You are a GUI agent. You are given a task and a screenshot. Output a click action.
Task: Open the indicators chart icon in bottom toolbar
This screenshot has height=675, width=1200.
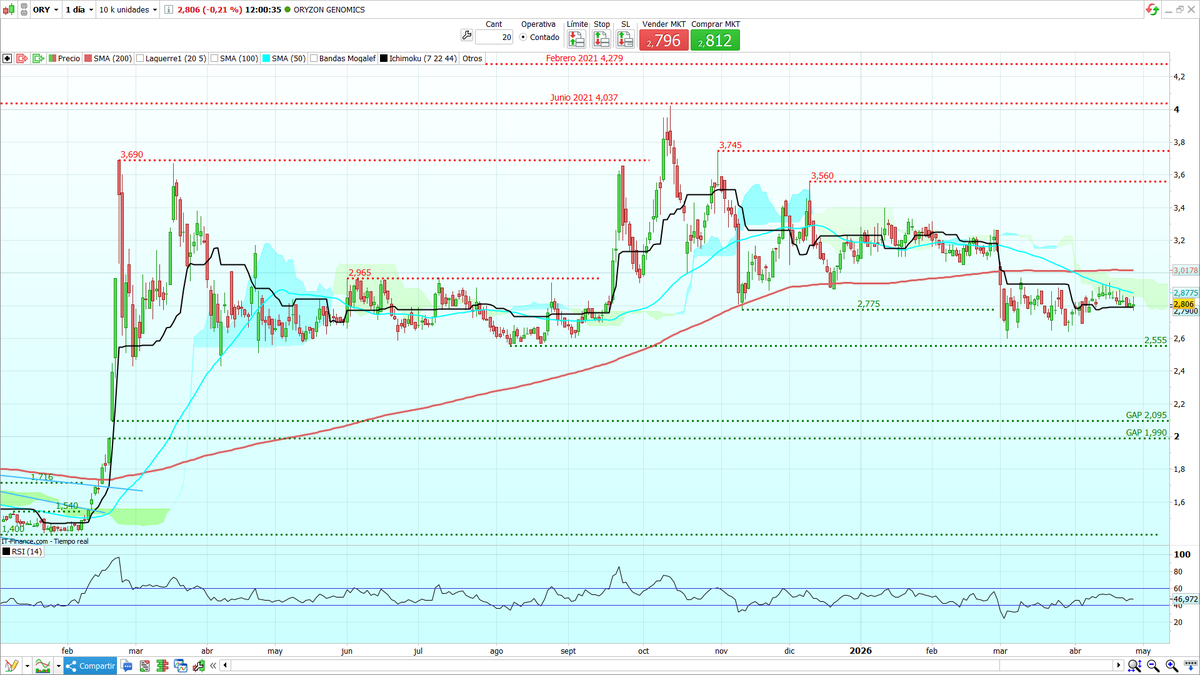43,666
